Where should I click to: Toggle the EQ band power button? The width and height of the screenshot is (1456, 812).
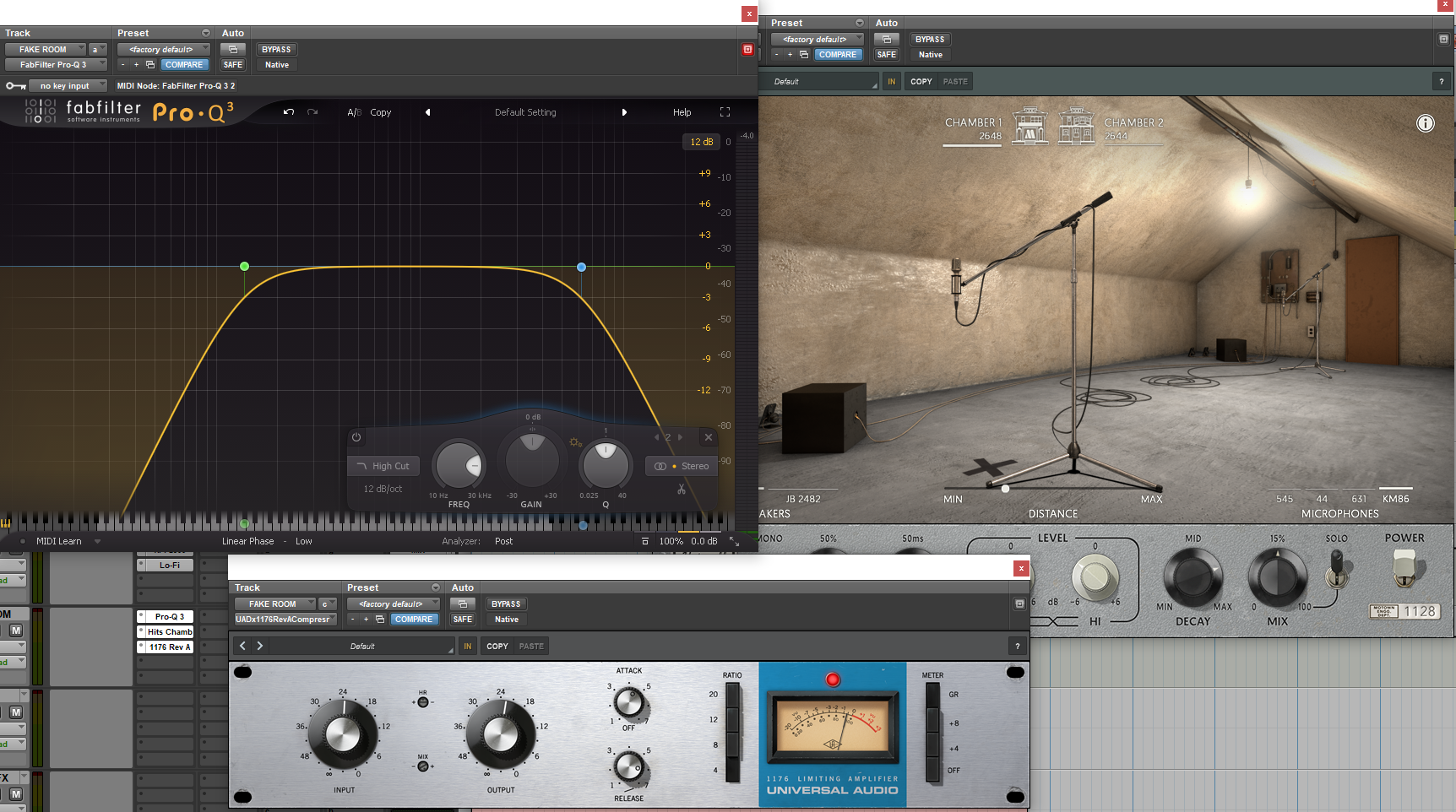tap(356, 437)
